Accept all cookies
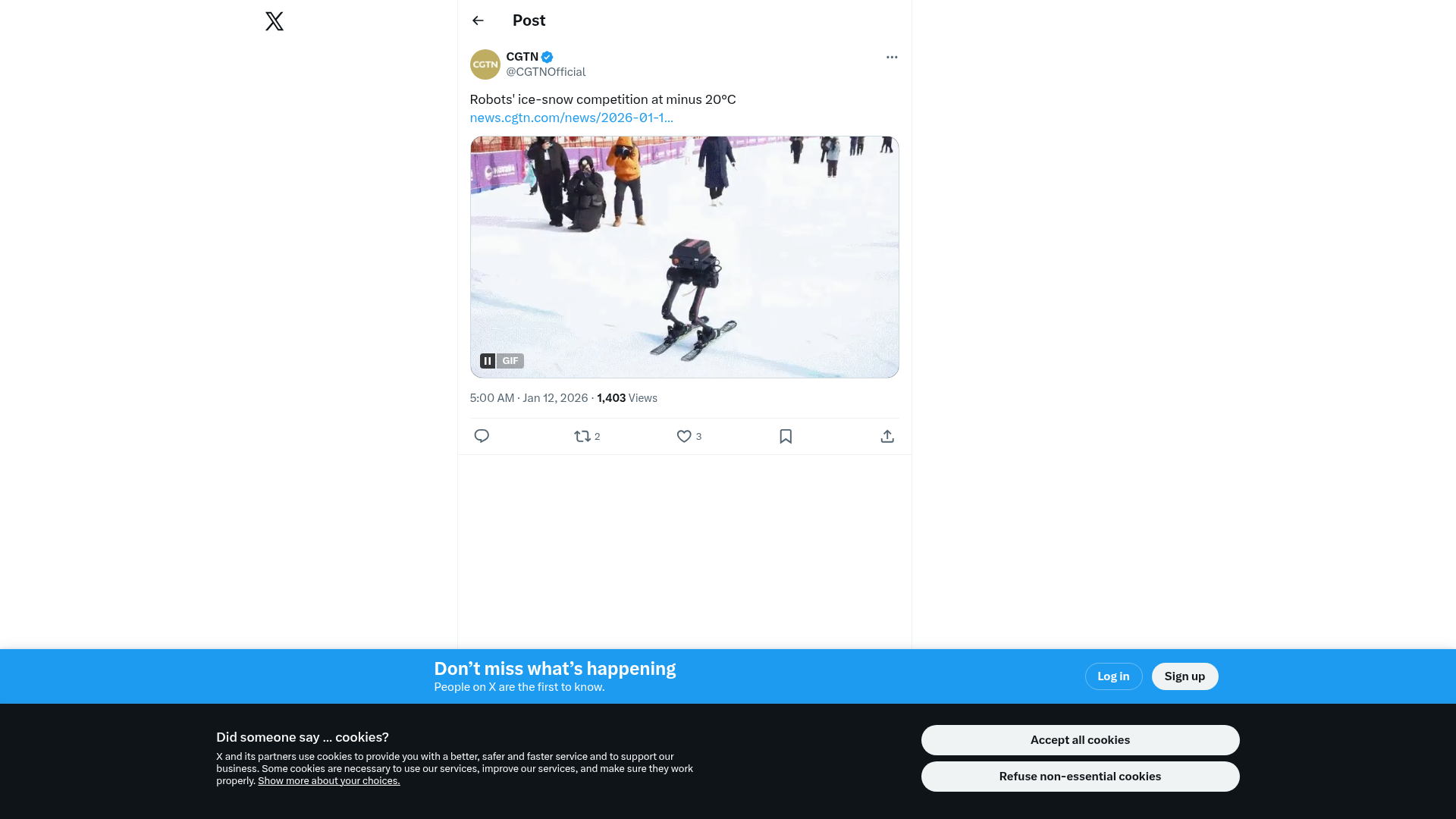 1080,740
